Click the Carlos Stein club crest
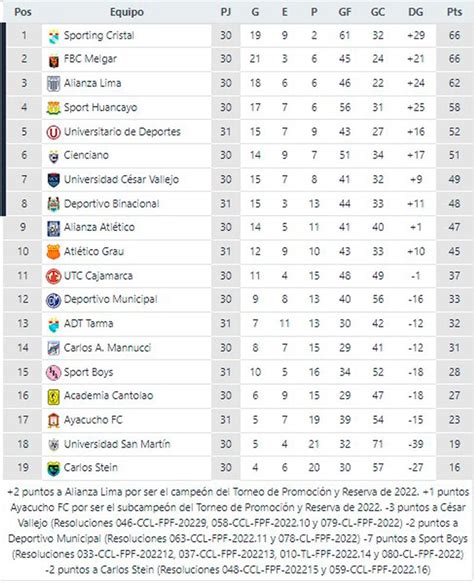The height and width of the screenshot is (583, 474). 54,468
